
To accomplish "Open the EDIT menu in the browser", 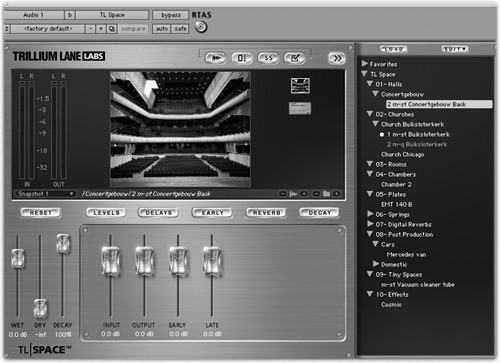I will click(x=455, y=49).
